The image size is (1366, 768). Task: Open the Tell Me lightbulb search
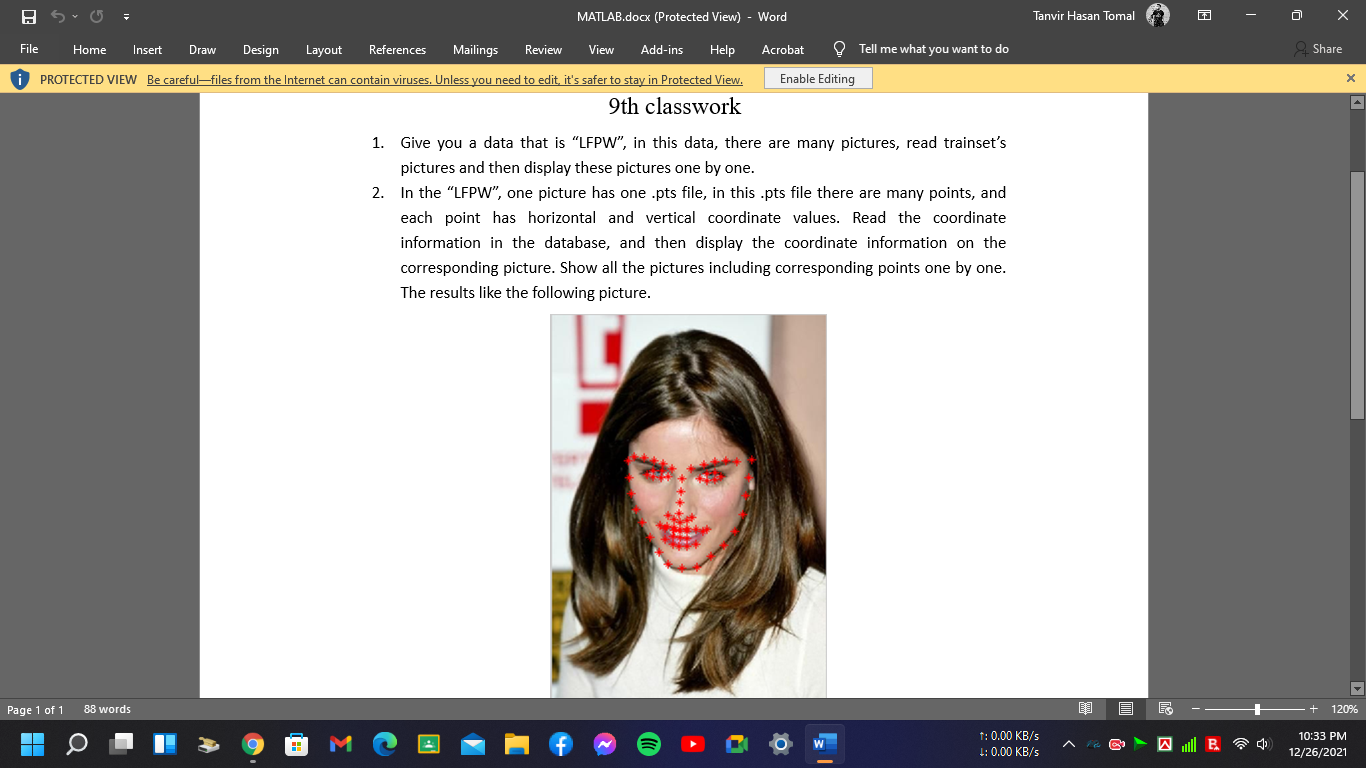[x=839, y=48]
